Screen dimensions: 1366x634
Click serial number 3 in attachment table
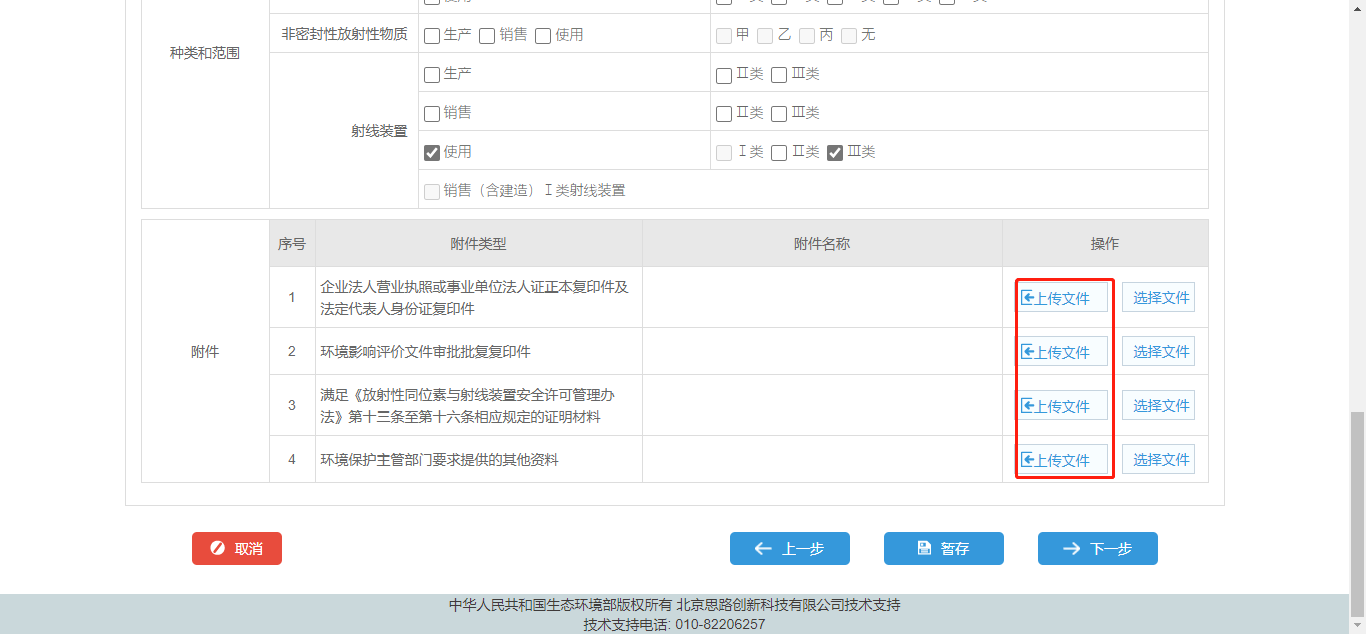(x=292, y=405)
